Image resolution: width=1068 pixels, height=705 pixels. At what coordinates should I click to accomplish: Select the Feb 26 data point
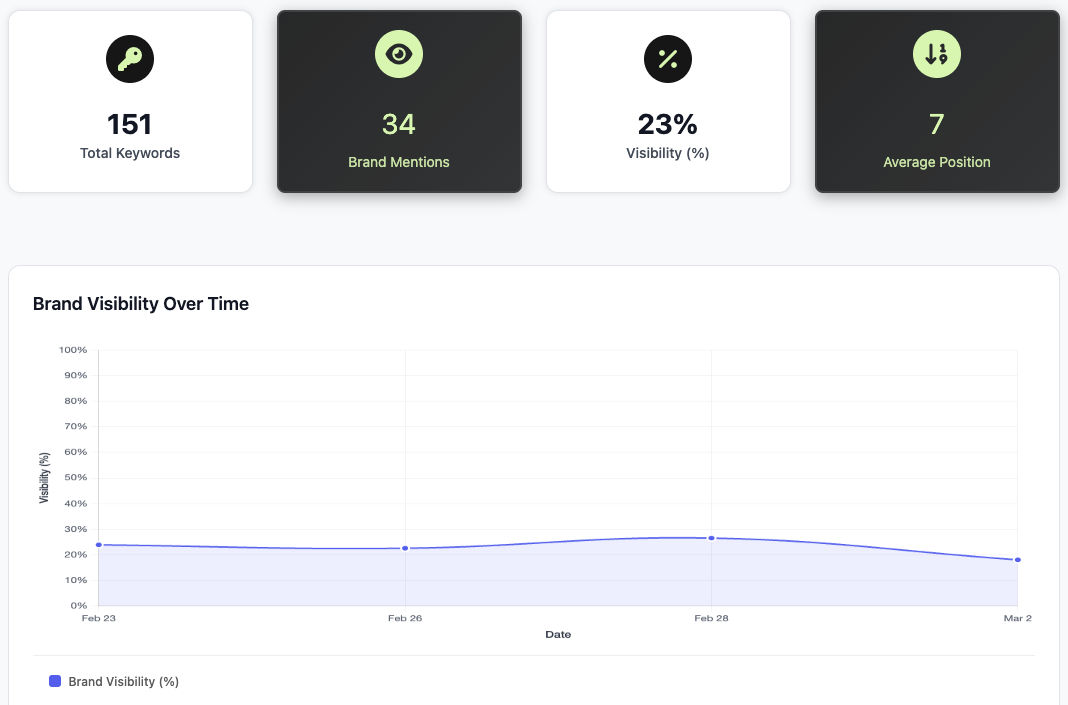(405, 548)
